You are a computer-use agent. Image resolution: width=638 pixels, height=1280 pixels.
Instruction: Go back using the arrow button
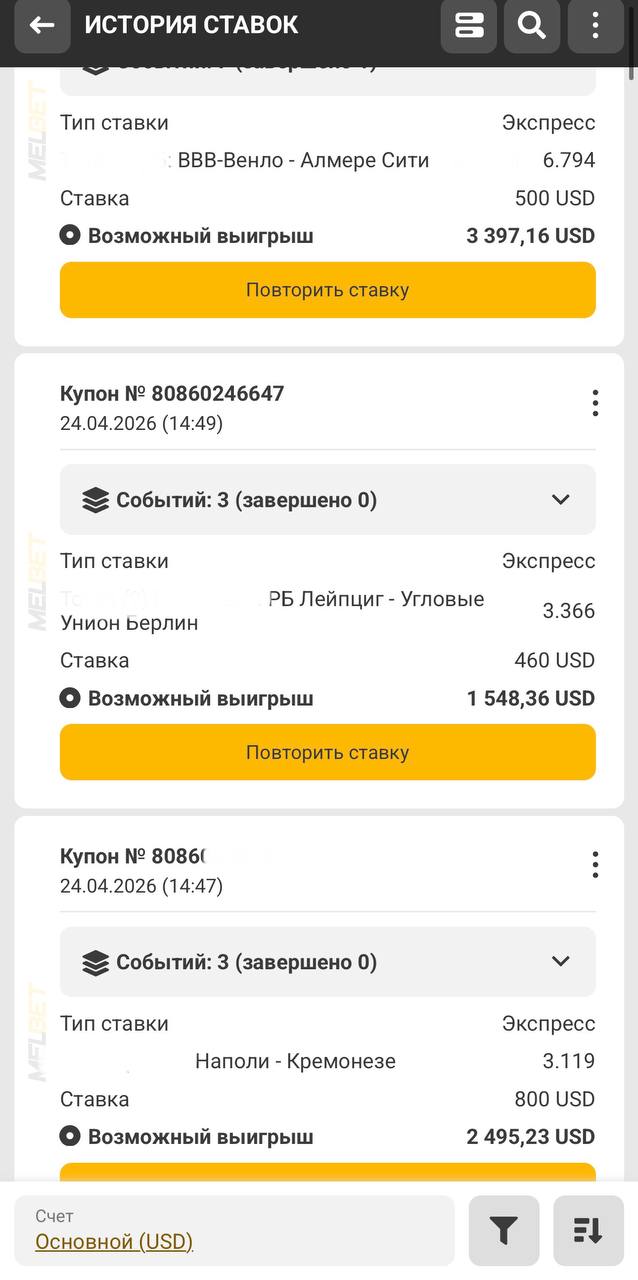click(42, 26)
